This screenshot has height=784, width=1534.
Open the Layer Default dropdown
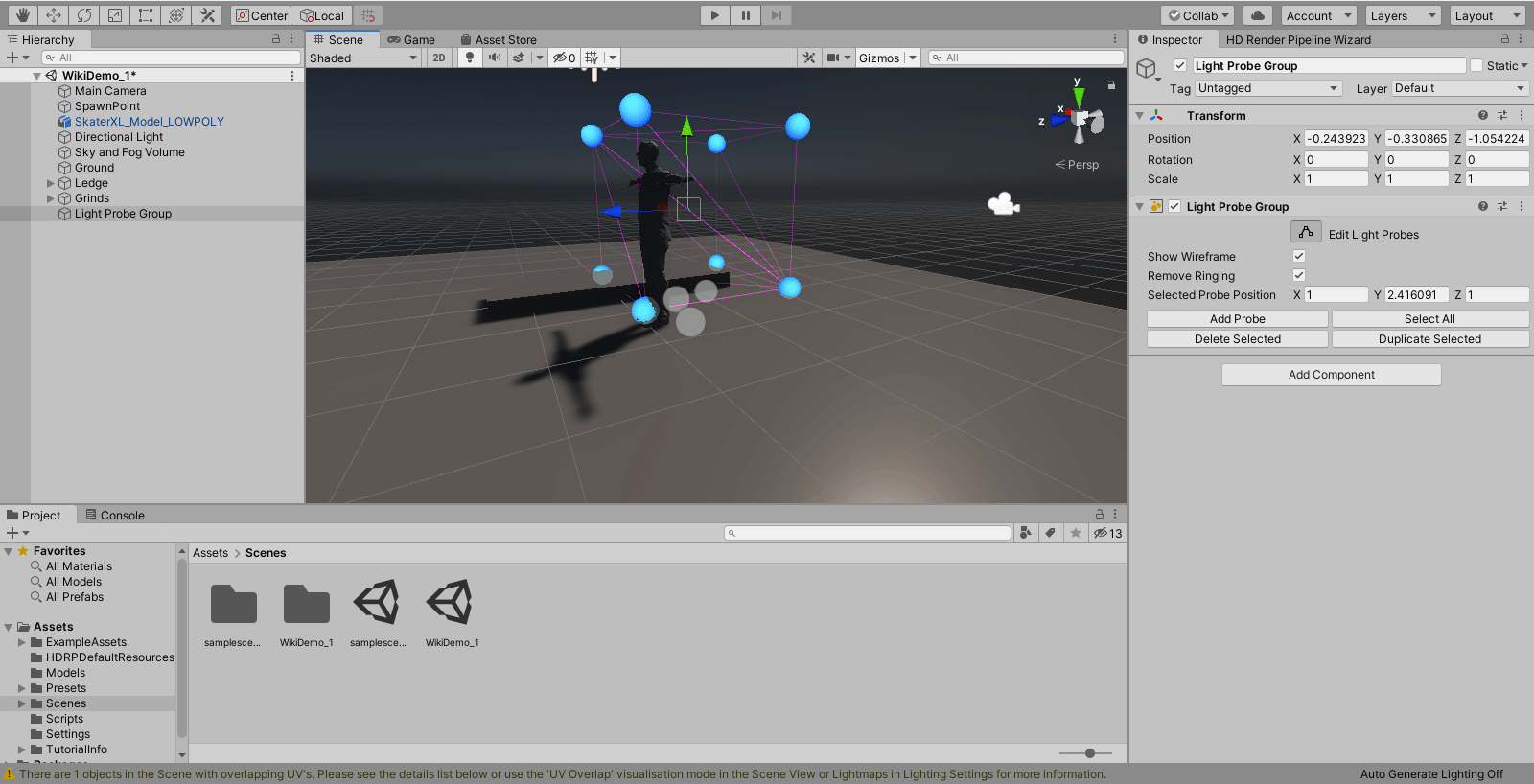click(1459, 88)
